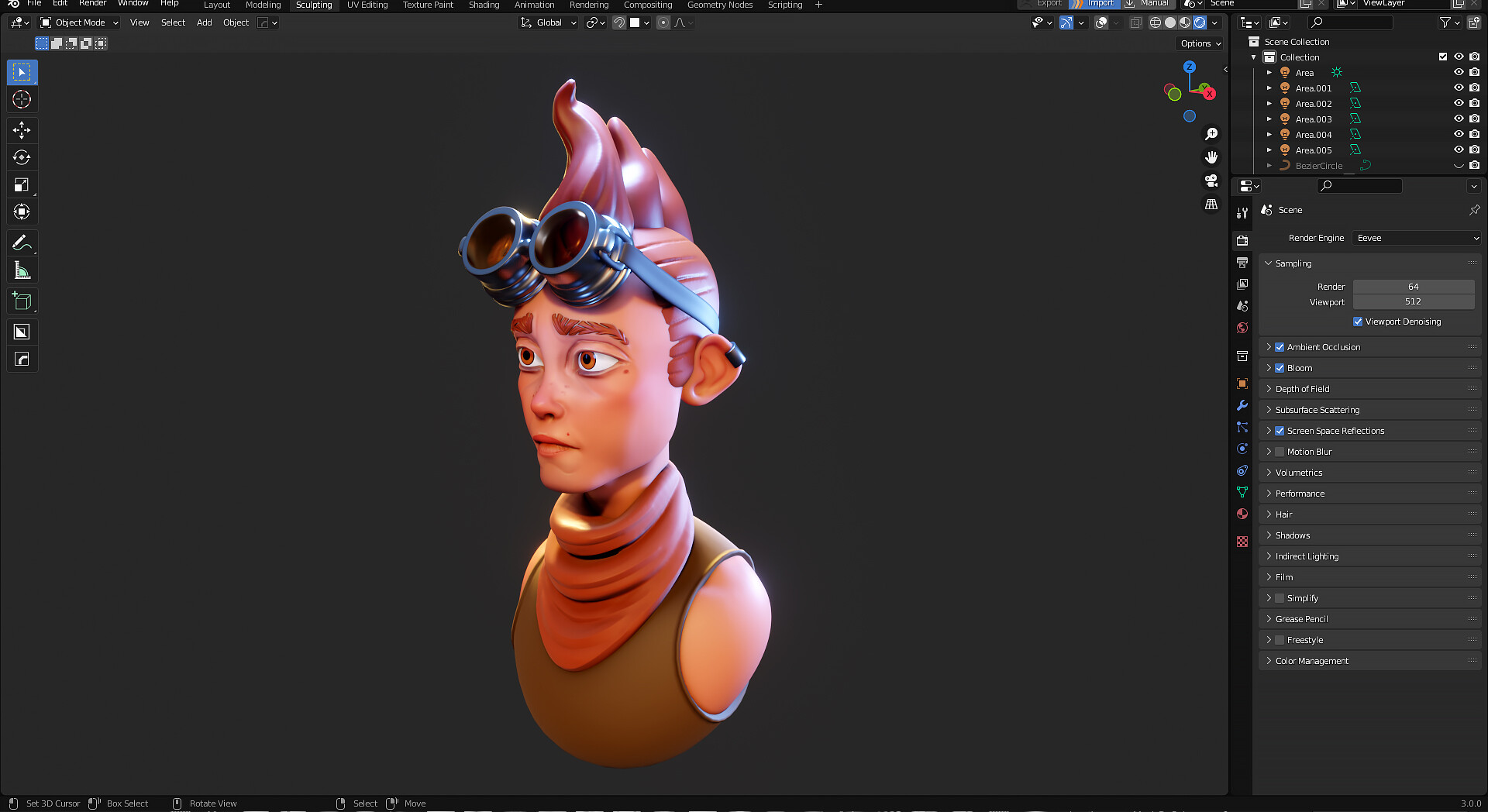1488x812 pixels.
Task: Activate the Rotate tool
Action: tap(22, 157)
